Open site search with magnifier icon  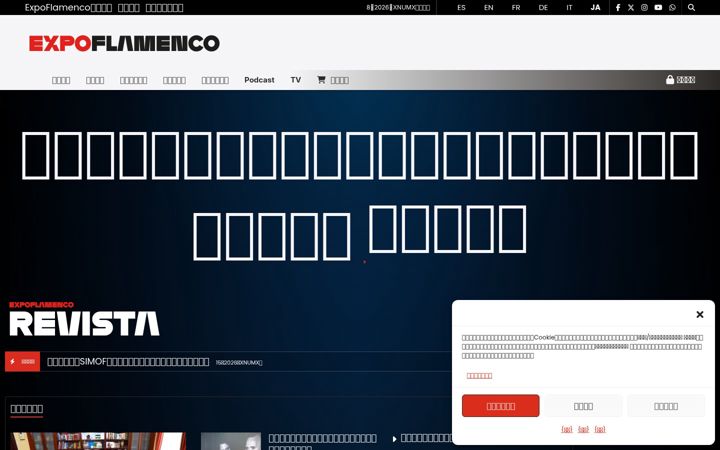coord(691,7)
